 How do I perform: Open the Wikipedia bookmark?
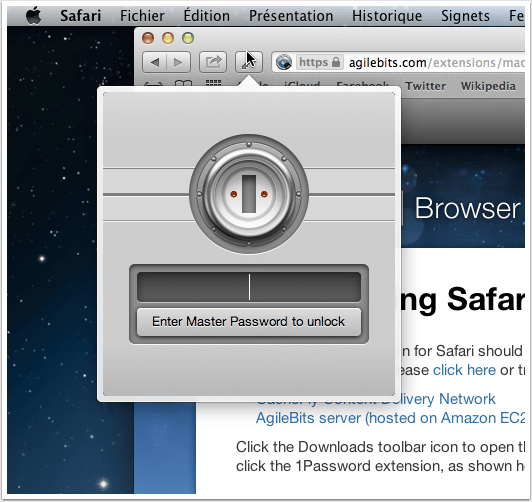[x=488, y=86]
